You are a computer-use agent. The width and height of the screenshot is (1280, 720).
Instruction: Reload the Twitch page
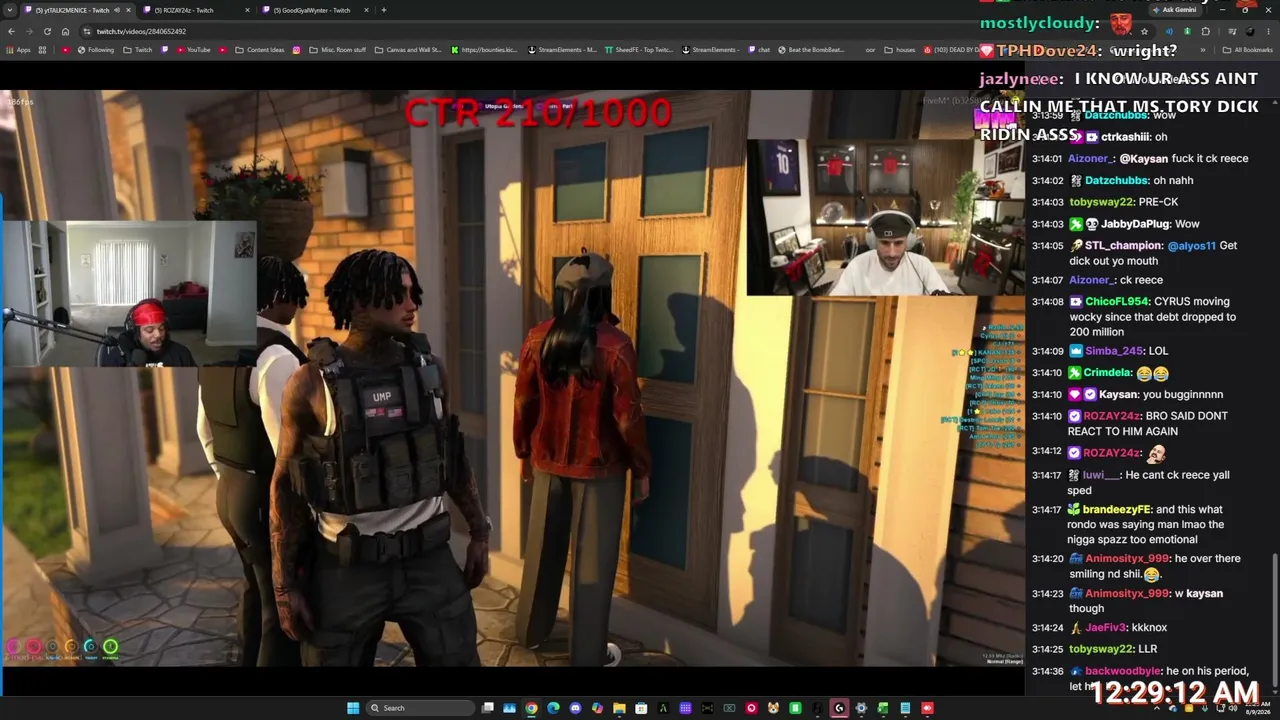(x=47, y=31)
